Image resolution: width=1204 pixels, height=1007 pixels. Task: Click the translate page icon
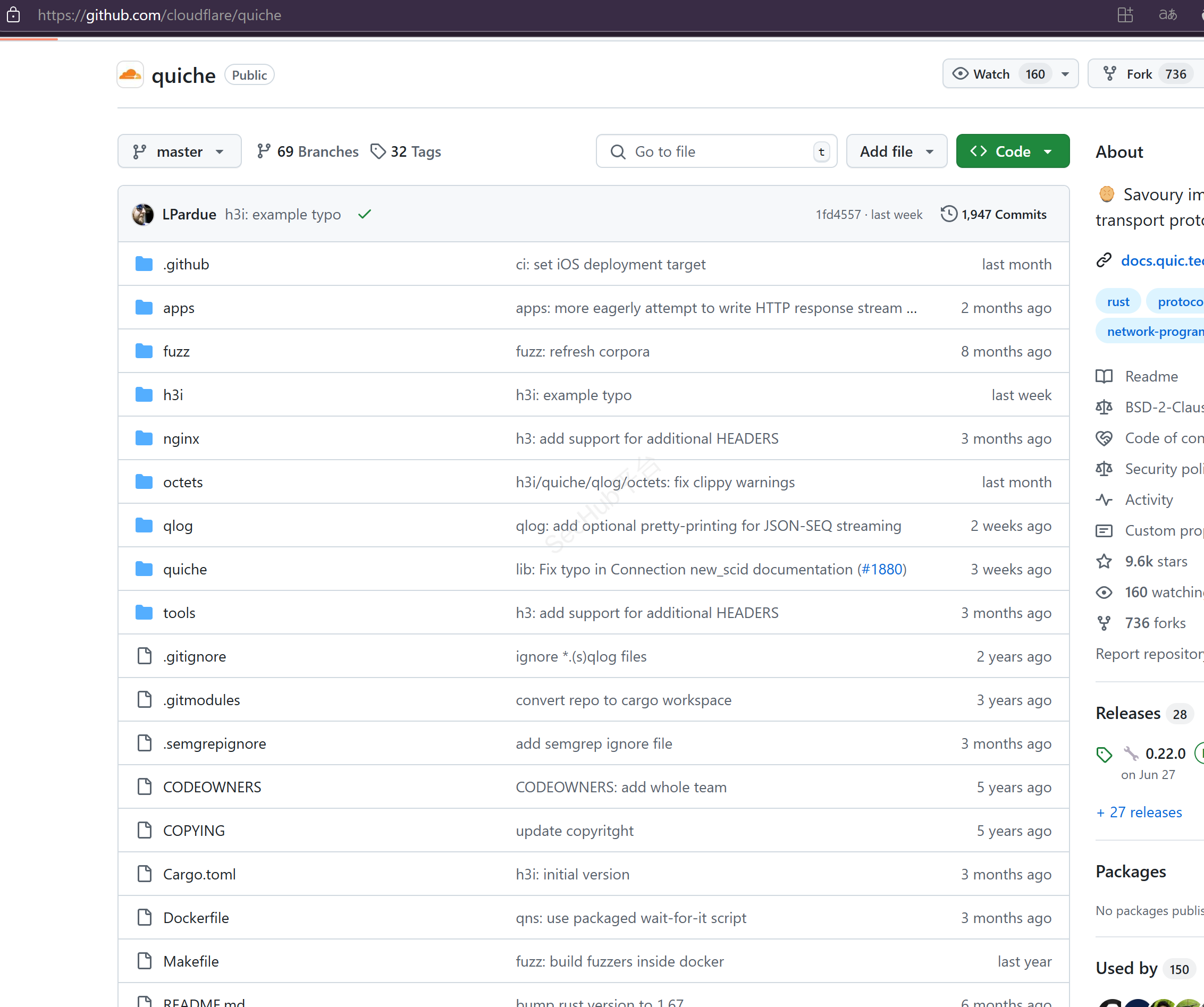[1167, 15]
